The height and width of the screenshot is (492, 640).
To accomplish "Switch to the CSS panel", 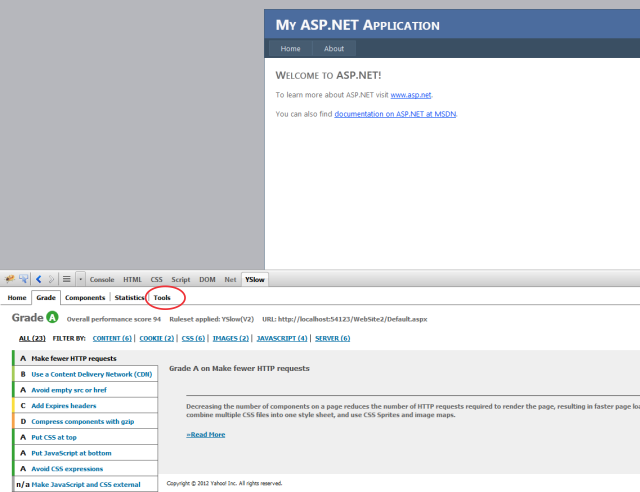I will [x=156, y=280].
